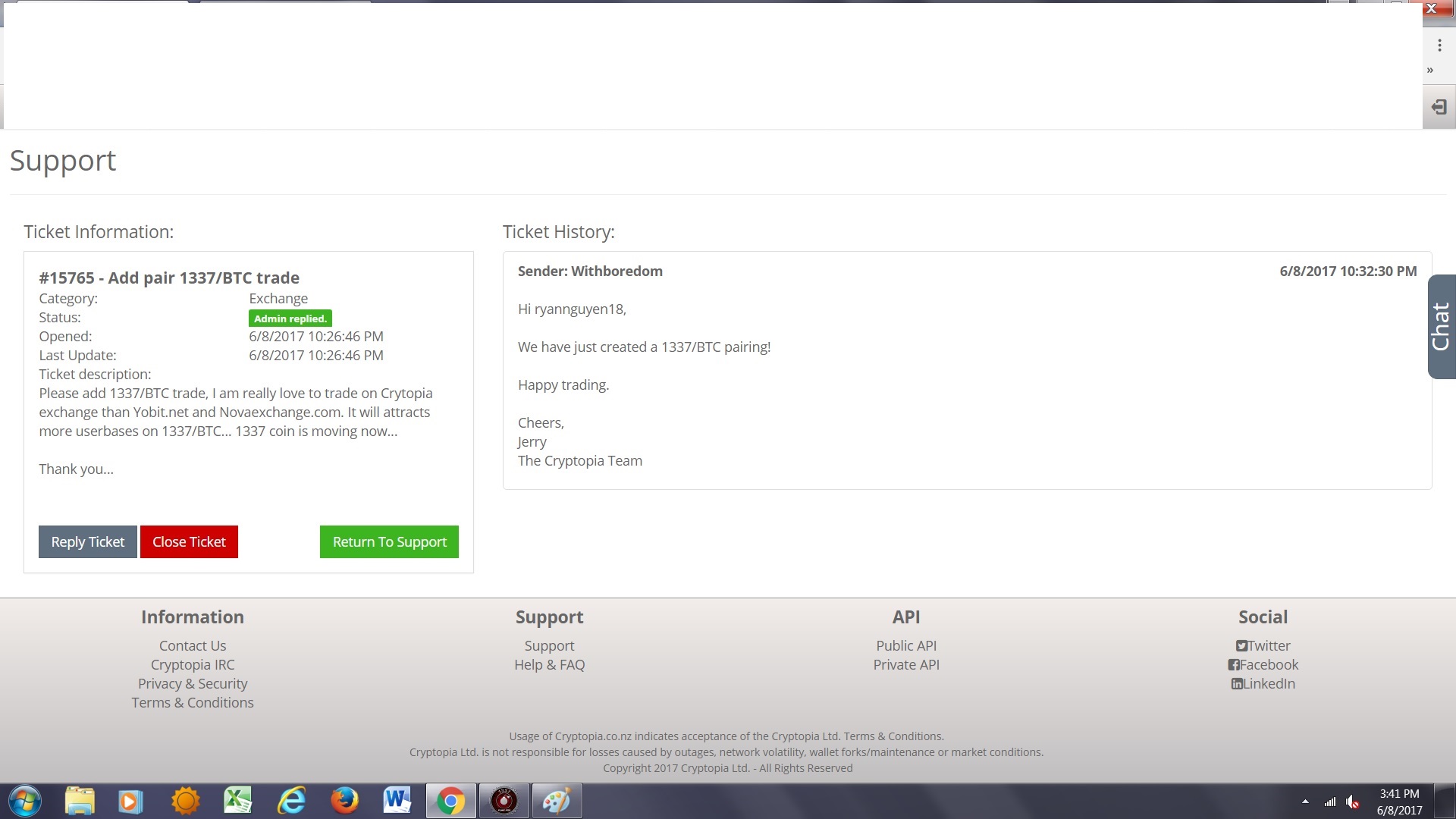The width and height of the screenshot is (1456, 819).
Task: Select ticket title #15765 Add pair text
Action: tap(169, 278)
